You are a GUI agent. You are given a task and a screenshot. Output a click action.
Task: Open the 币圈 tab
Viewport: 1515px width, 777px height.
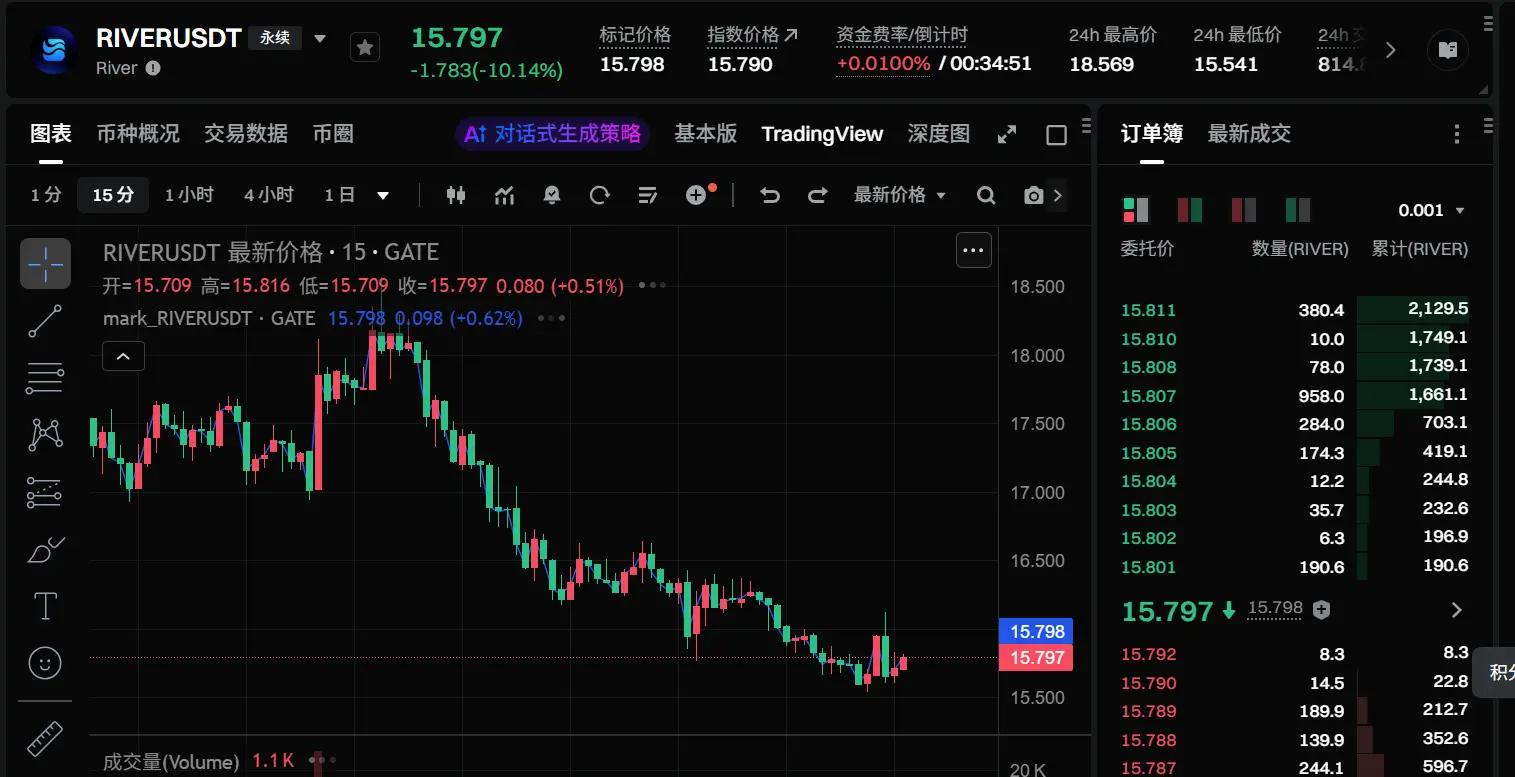point(333,134)
